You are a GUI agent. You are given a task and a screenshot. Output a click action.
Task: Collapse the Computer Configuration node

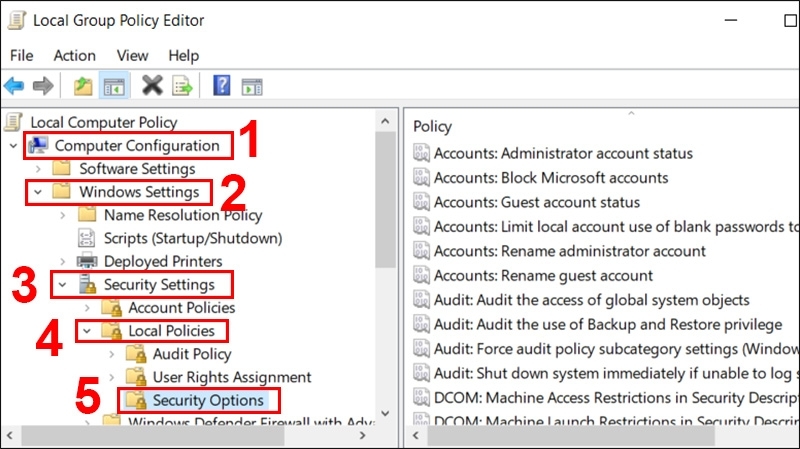pyautogui.click(x=13, y=146)
